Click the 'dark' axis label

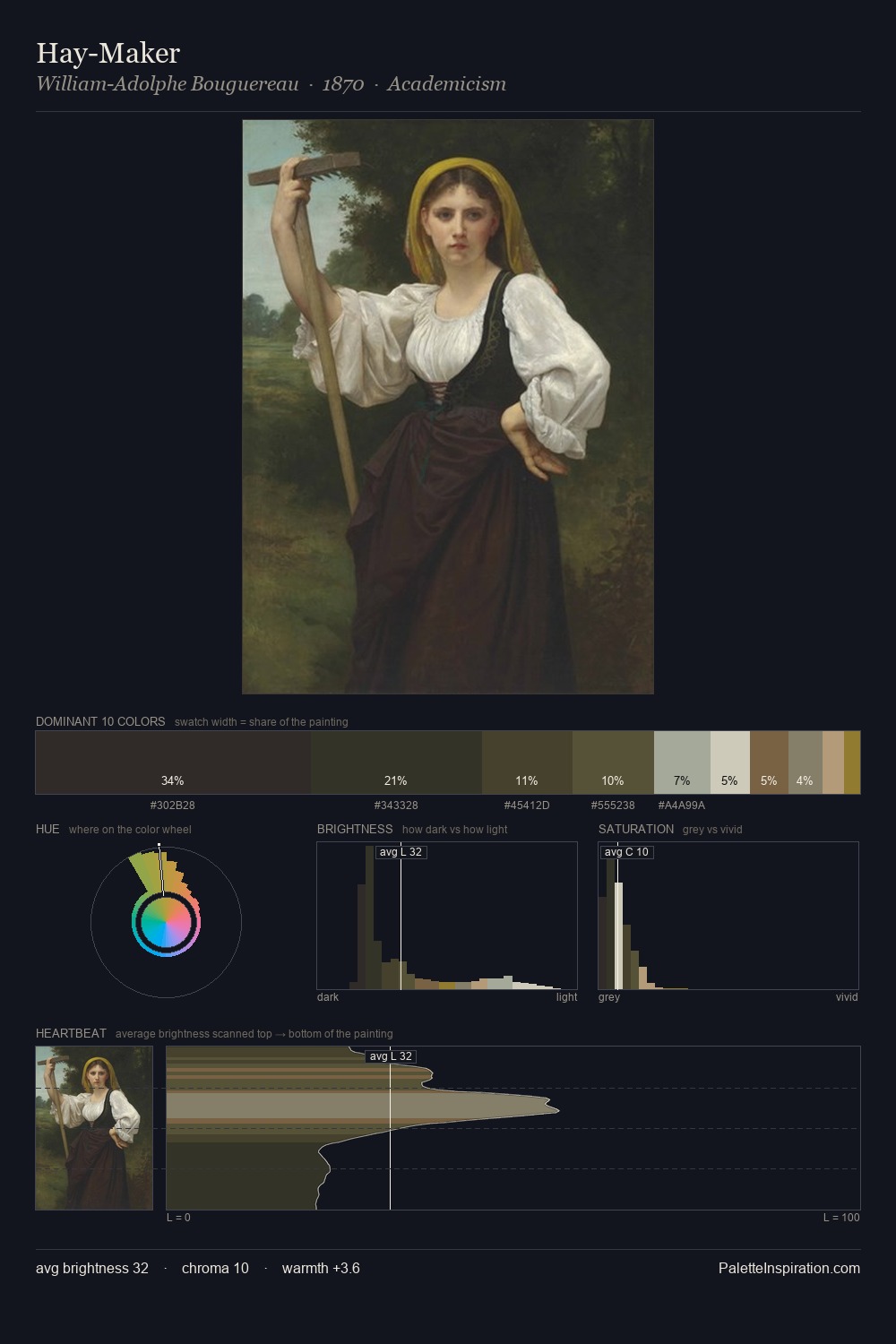328,997
